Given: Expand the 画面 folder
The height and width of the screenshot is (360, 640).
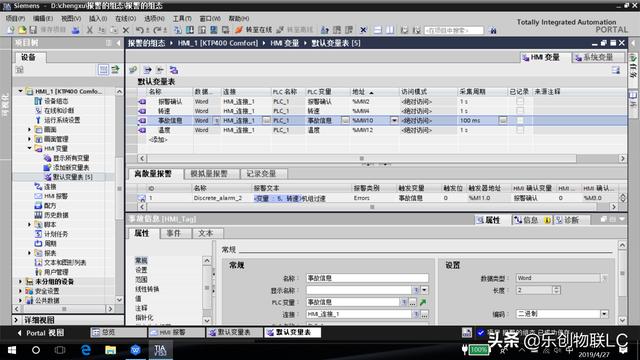Looking at the screenshot, I should [29, 129].
